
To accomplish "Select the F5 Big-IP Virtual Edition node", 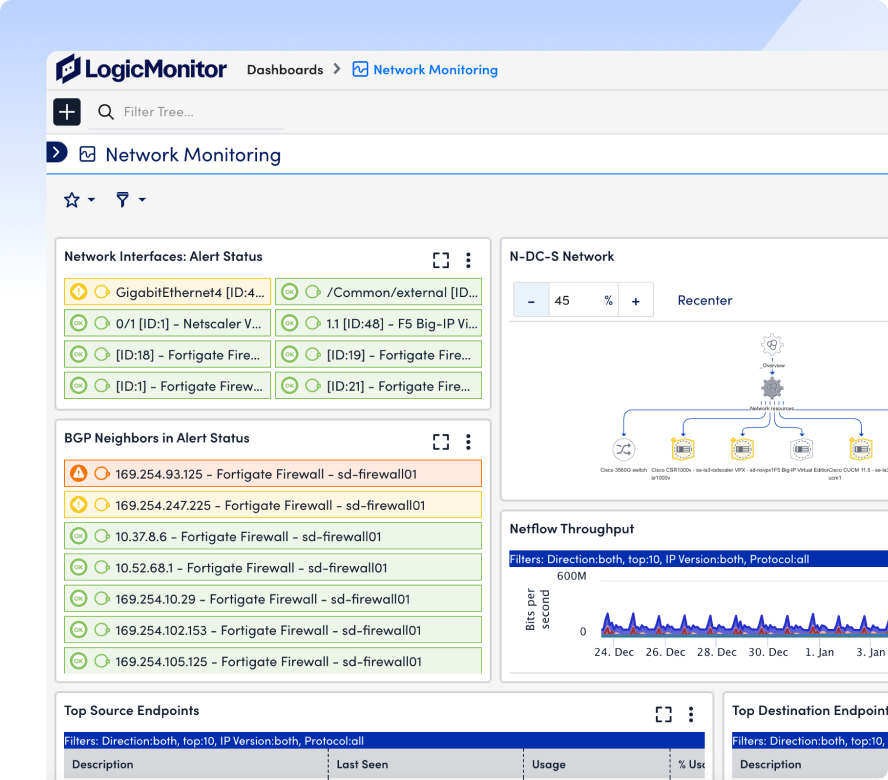I will coord(801,450).
